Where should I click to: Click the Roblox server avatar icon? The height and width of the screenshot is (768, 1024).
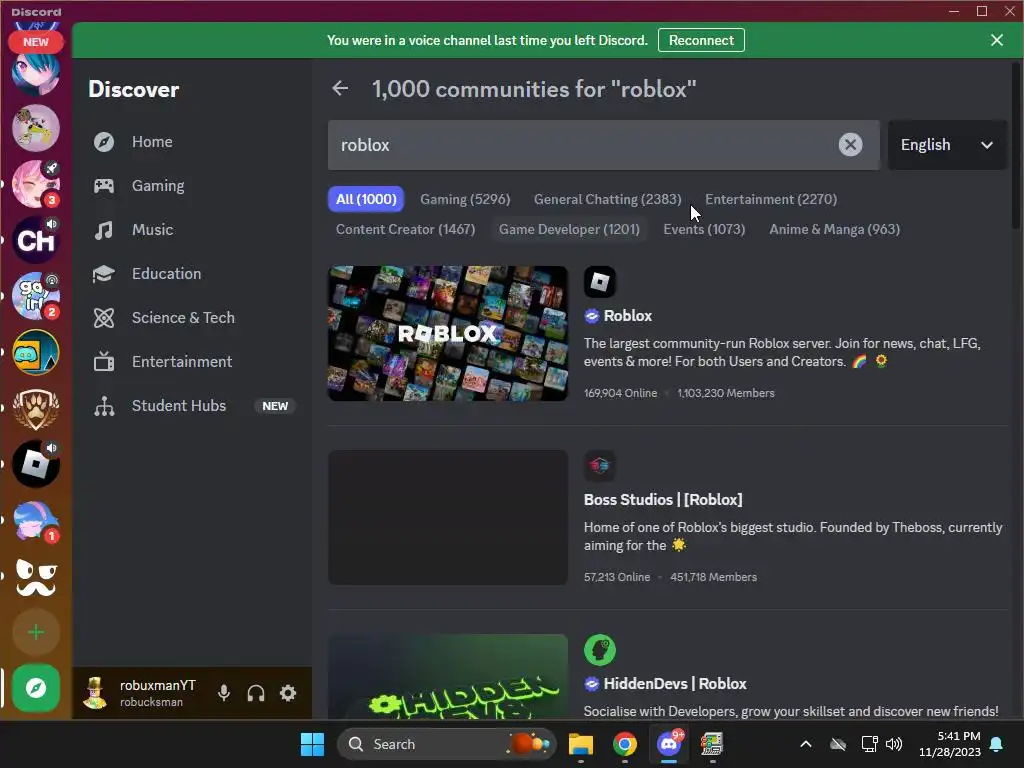click(600, 282)
